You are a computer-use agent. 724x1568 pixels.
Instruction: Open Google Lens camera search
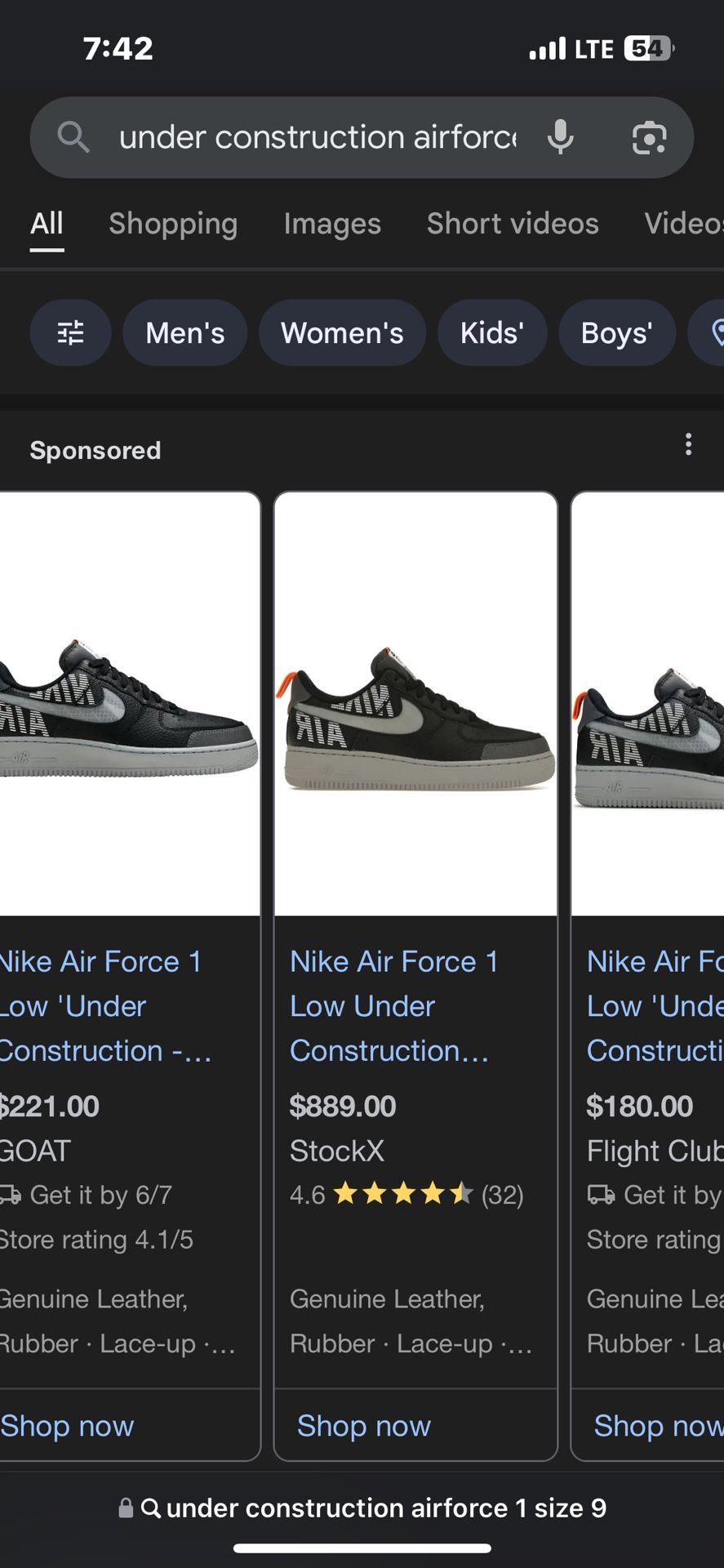click(649, 137)
